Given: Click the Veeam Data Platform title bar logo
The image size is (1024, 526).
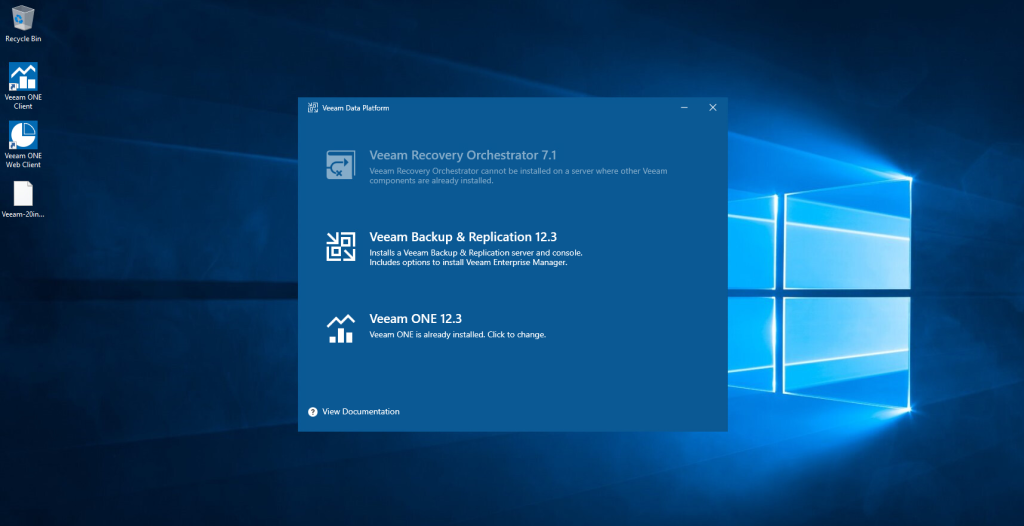Looking at the screenshot, I should 313,108.
